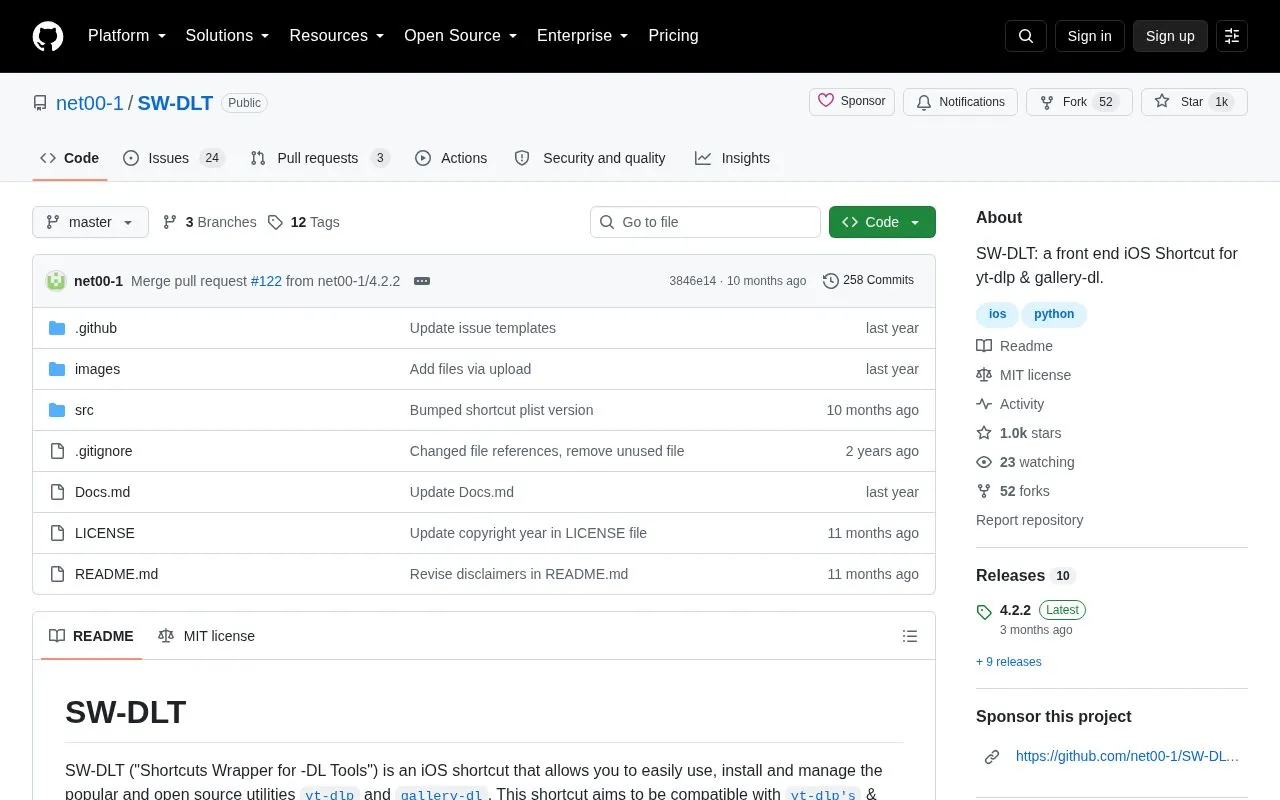Show commit details ellipsis button
This screenshot has height=800, width=1280.
pos(422,281)
